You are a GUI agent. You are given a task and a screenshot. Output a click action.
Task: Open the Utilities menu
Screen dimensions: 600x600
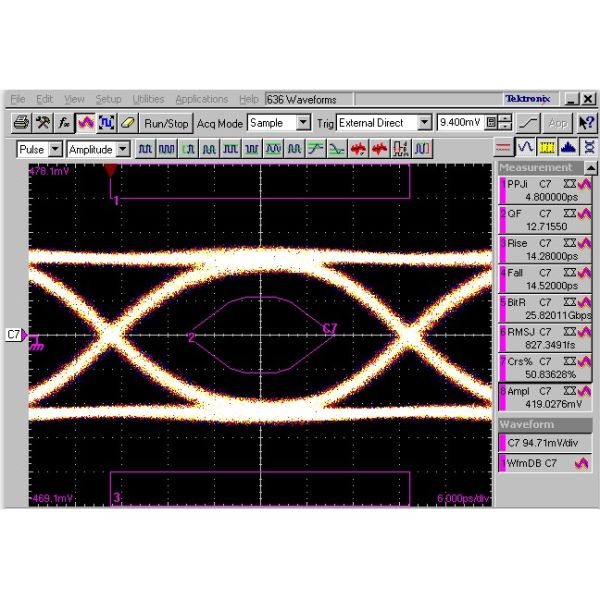click(x=148, y=99)
